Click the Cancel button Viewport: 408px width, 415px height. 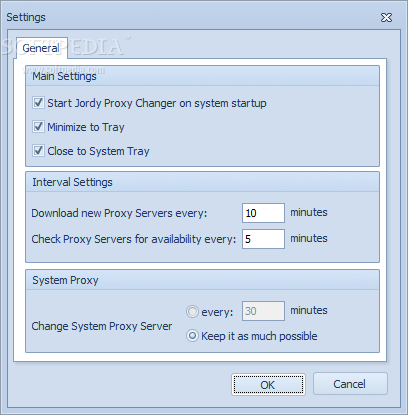click(350, 384)
